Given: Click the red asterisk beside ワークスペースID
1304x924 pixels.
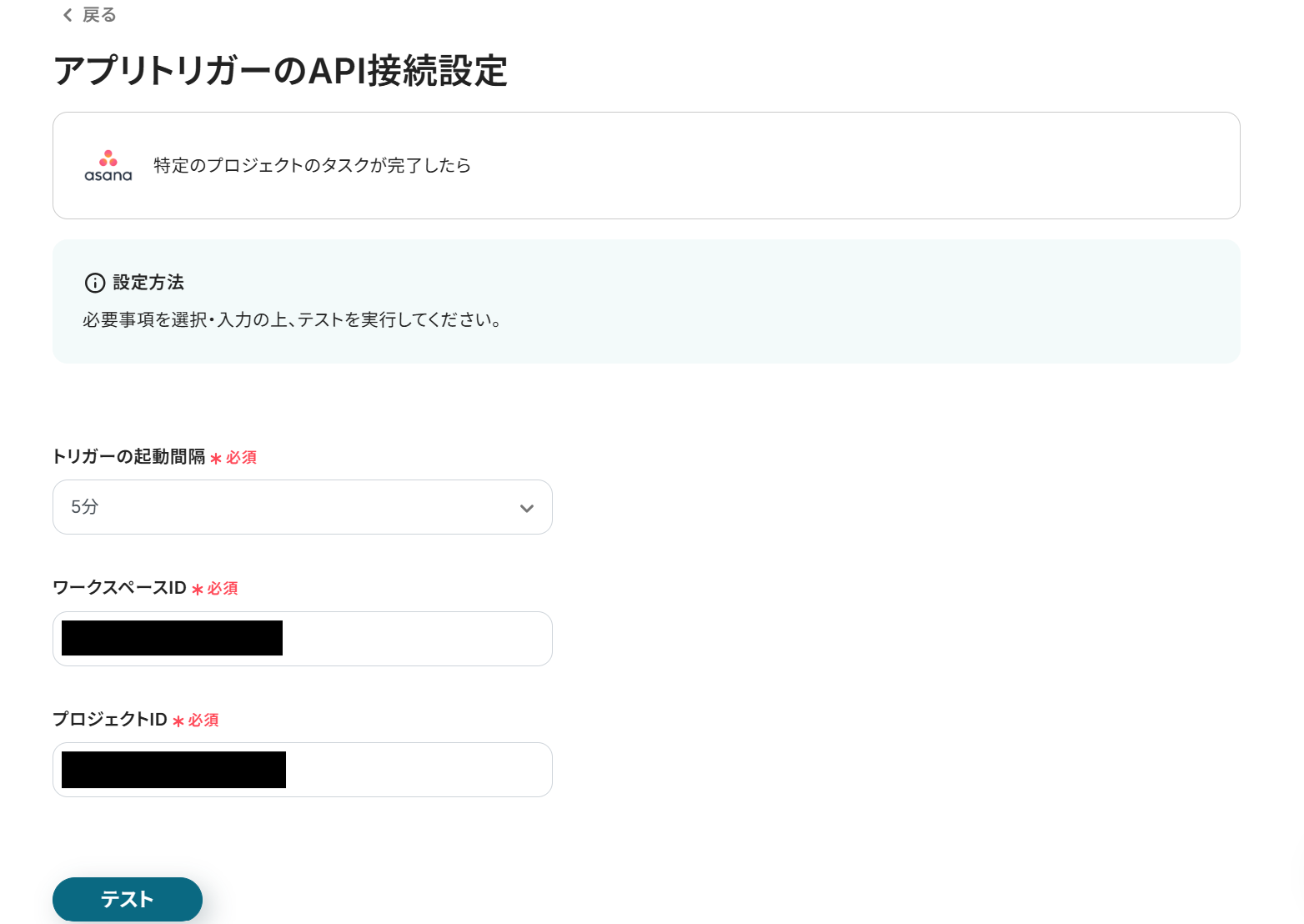Looking at the screenshot, I should point(198,590).
